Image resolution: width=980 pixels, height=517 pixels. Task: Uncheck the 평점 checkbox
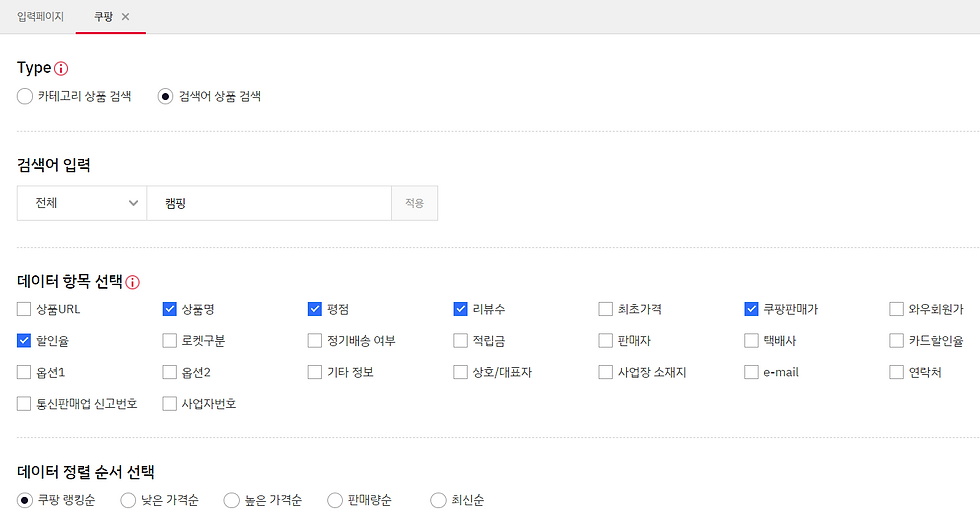(314, 309)
